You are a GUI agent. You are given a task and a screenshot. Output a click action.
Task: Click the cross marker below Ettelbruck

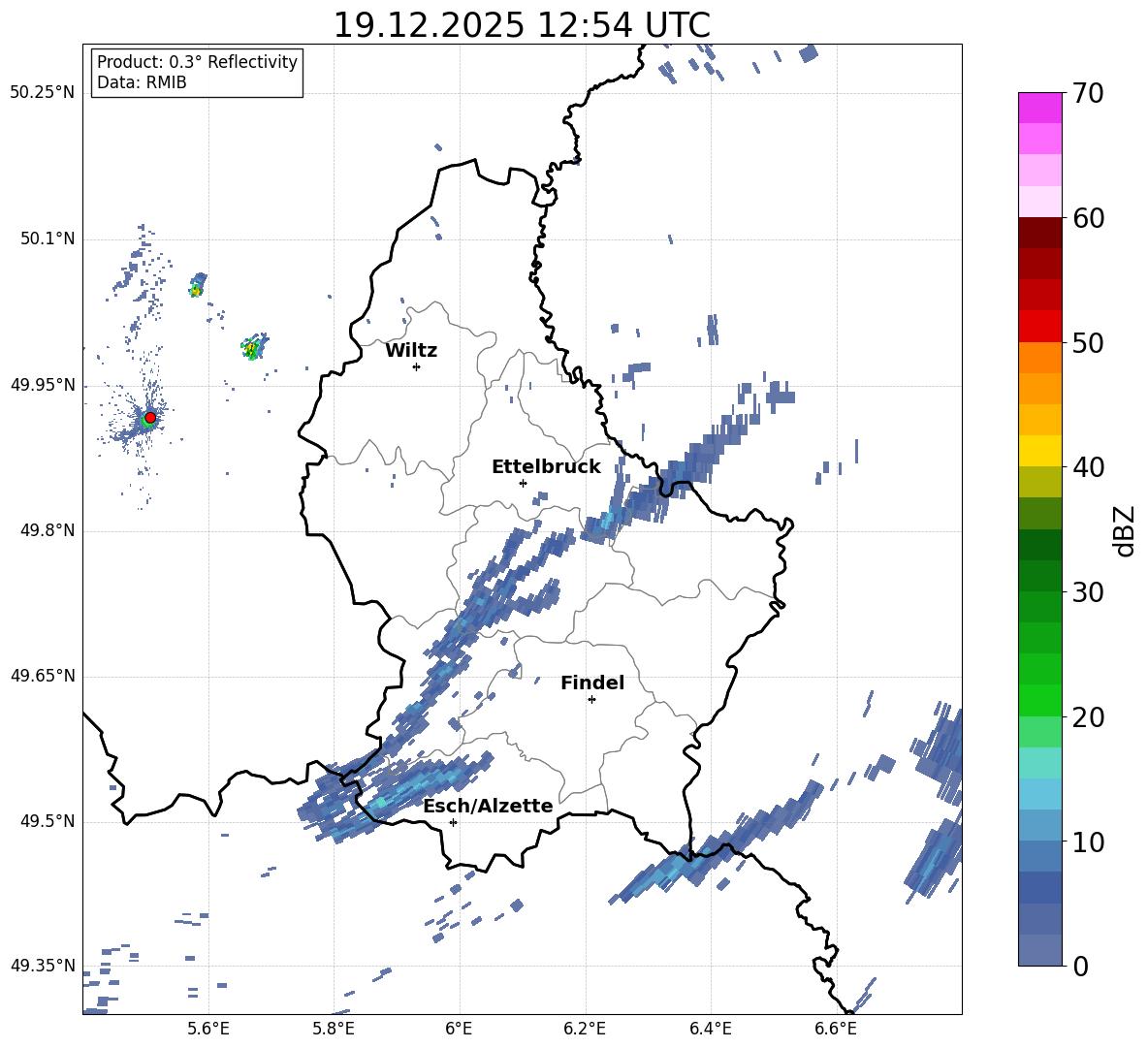pos(523,483)
